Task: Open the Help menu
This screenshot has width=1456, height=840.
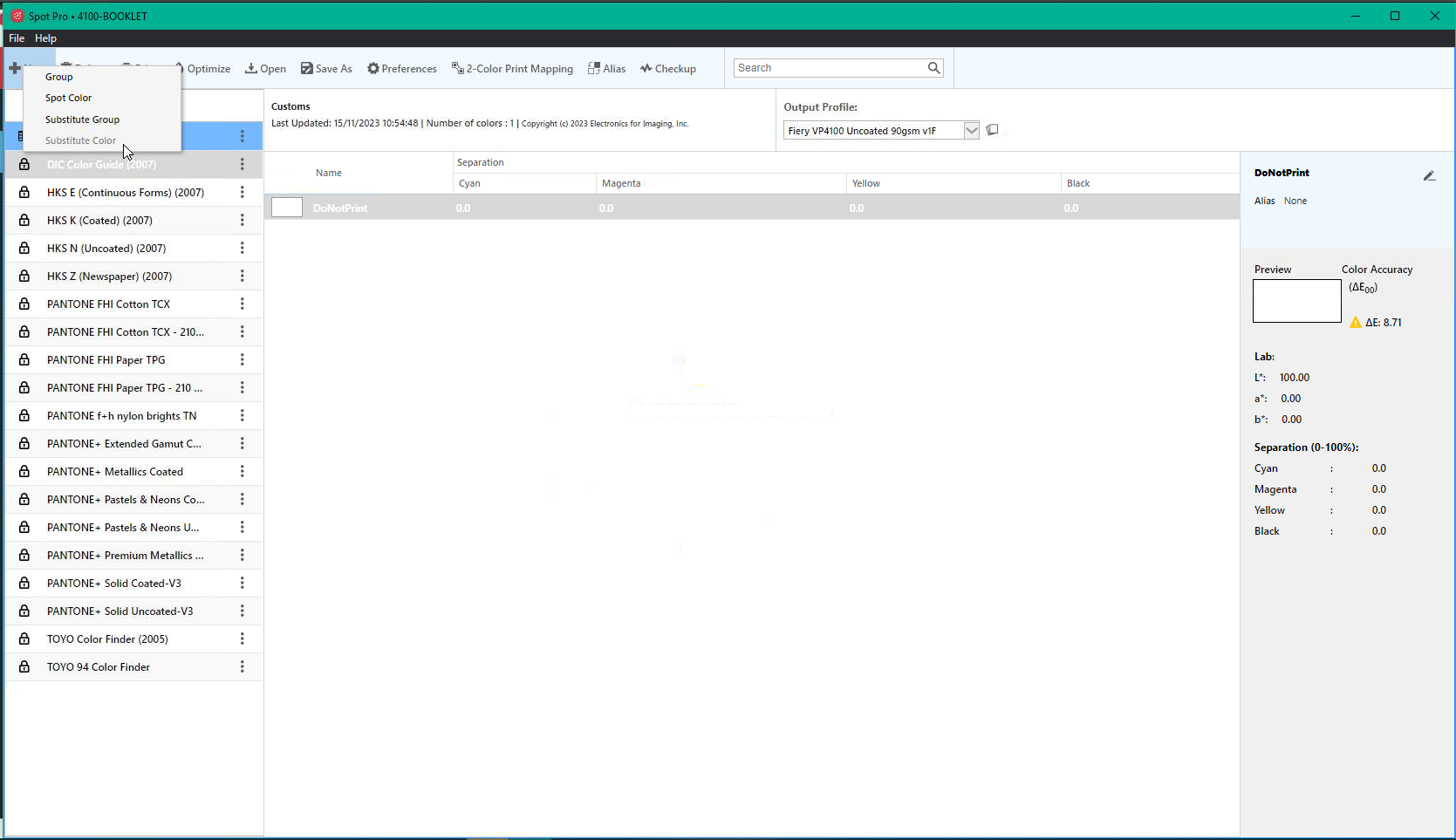Action: point(45,38)
